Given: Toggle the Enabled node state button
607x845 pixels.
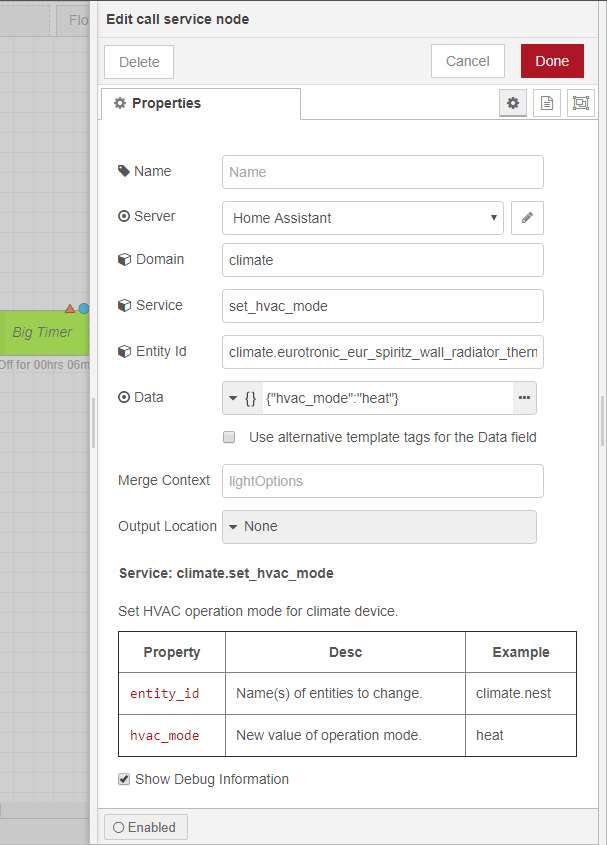Looking at the screenshot, I should point(145,827).
